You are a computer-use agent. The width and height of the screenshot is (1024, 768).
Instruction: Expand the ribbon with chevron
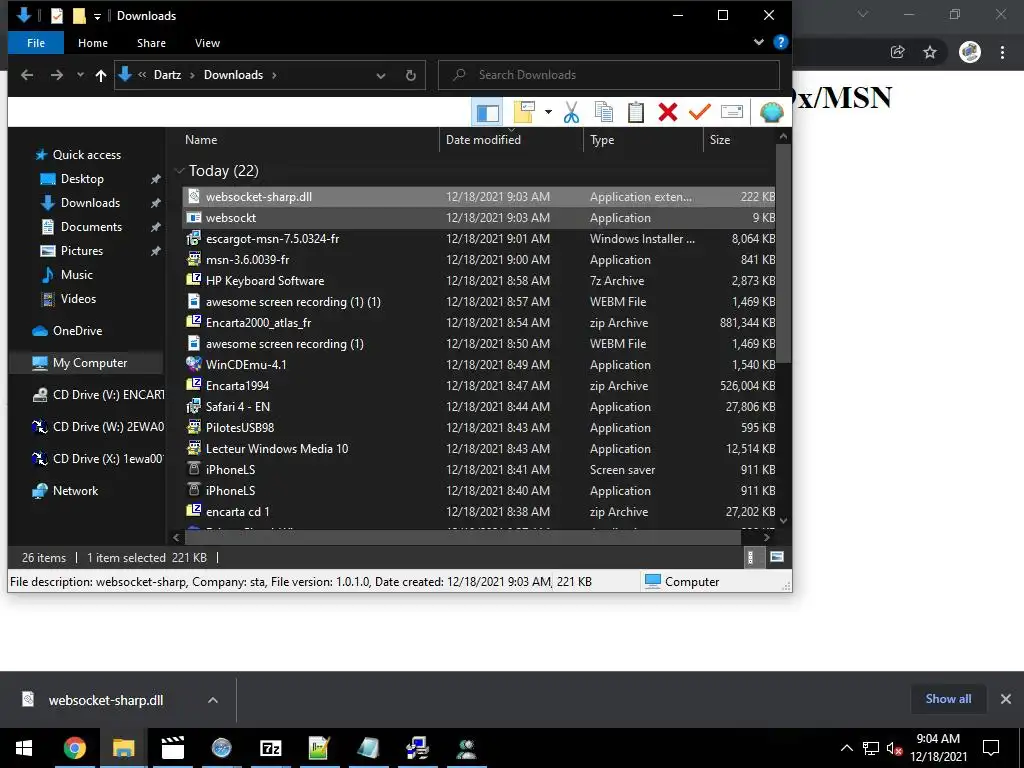[758, 42]
